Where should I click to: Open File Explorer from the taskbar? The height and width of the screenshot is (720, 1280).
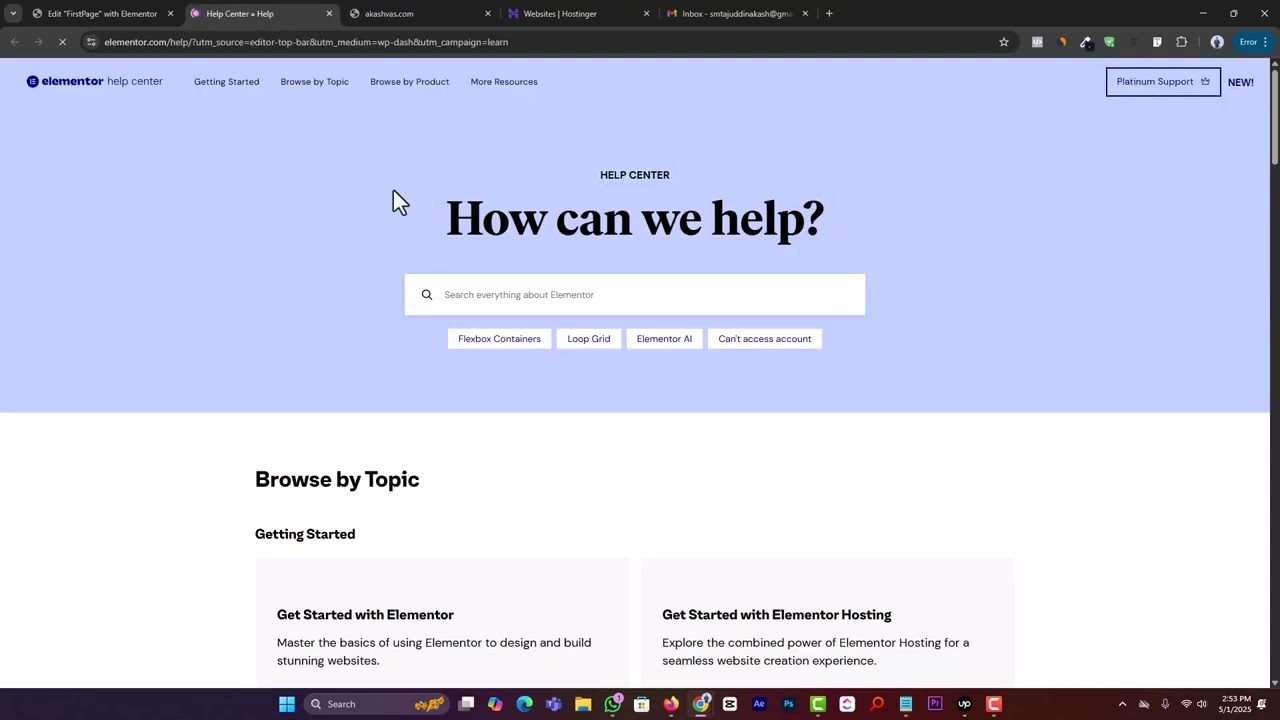583,704
